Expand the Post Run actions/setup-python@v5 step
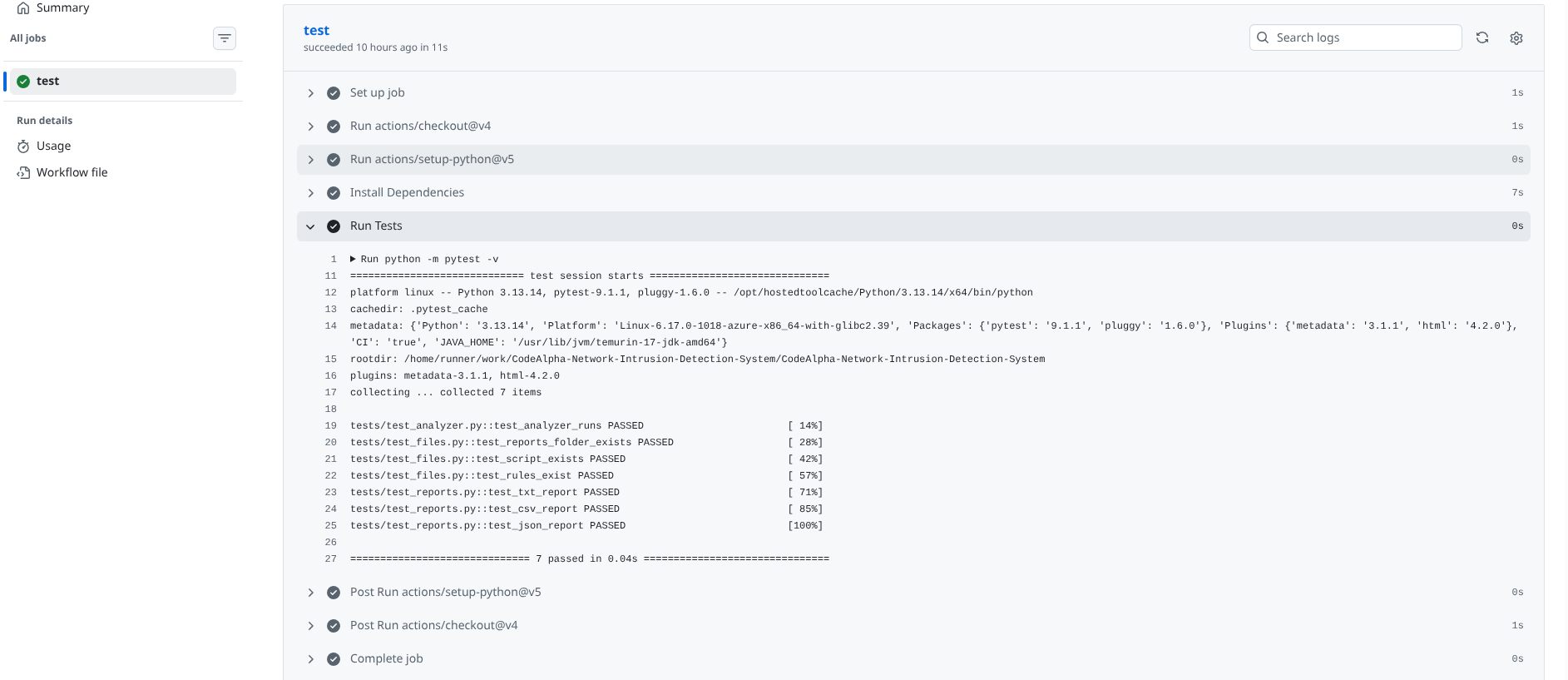Screen dimensions: 1568x680 pyautogui.click(x=310, y=593)
